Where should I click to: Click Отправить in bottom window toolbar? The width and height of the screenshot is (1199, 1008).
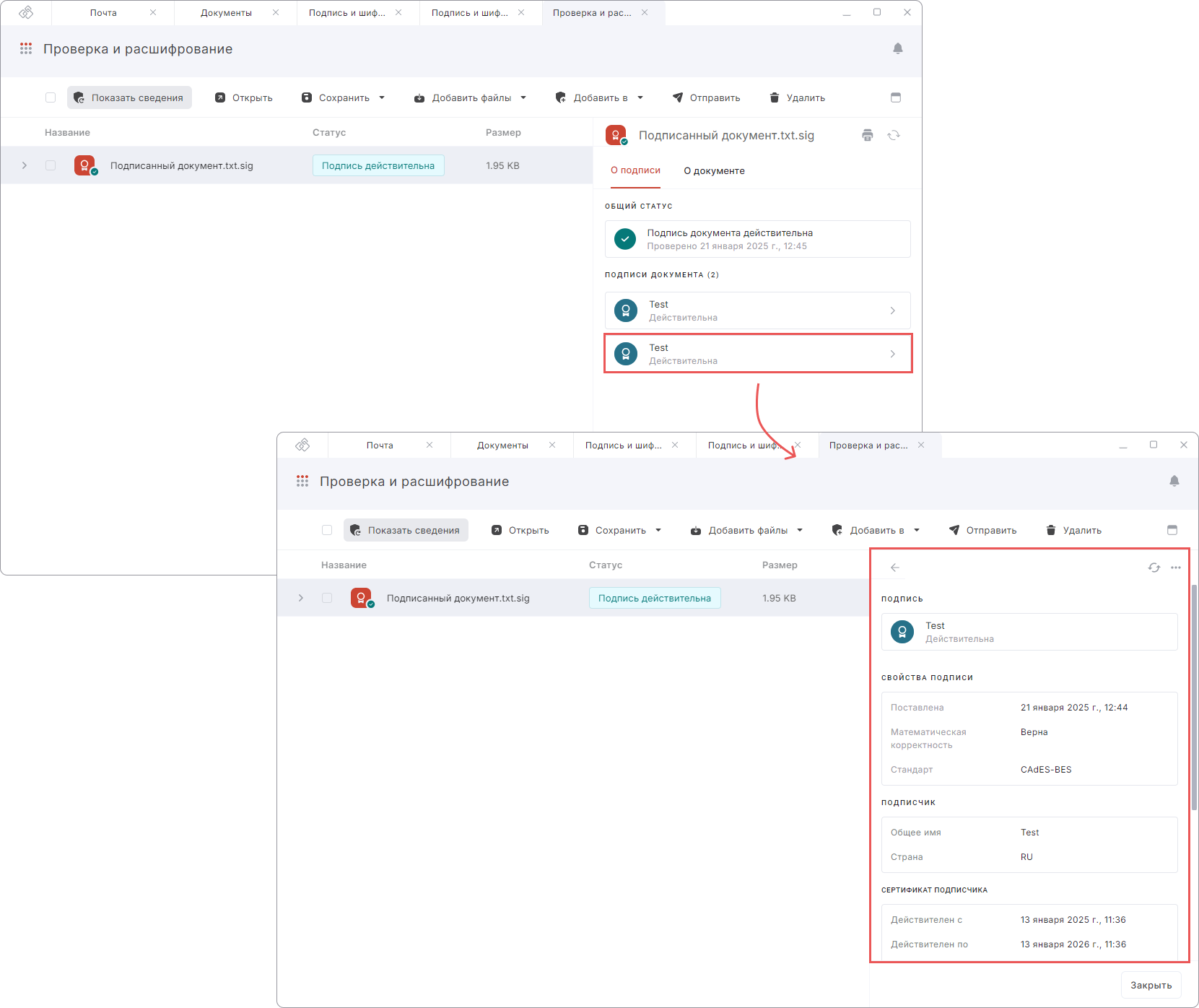tap(982, 530)
